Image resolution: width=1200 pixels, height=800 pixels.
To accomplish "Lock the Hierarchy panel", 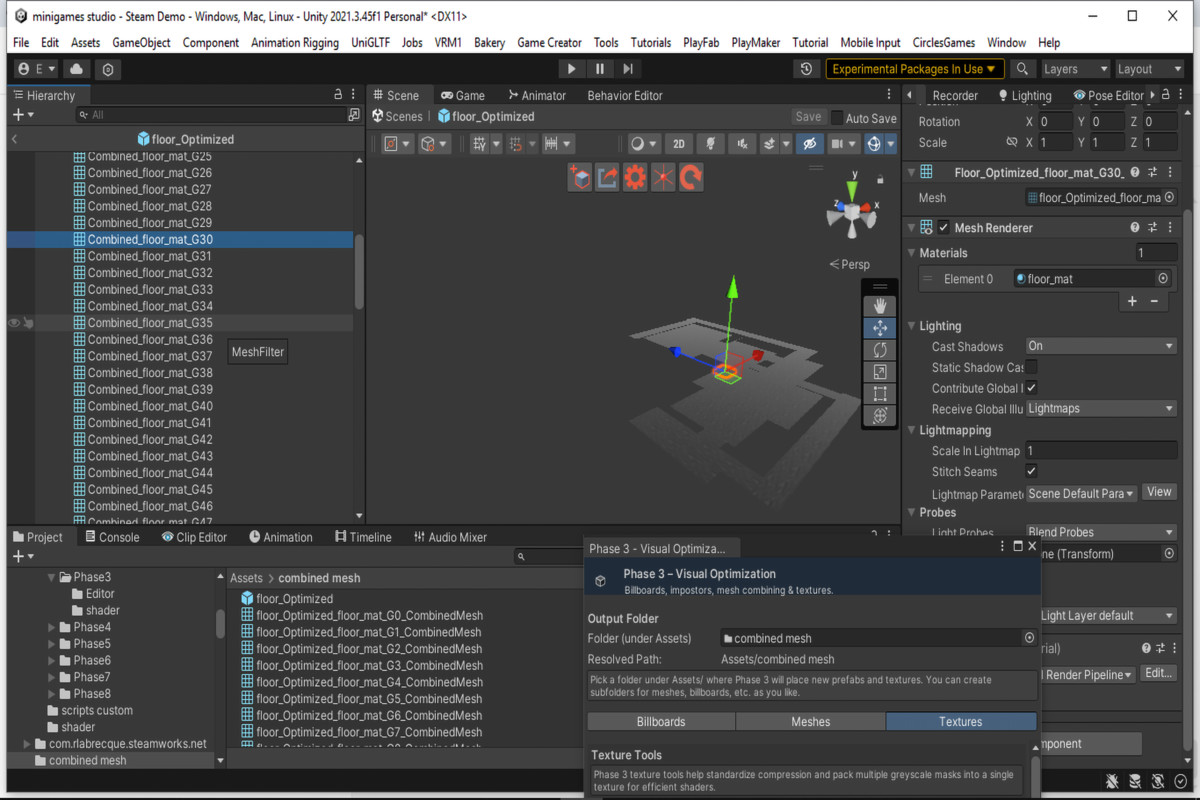I will (x=338, y=94).
